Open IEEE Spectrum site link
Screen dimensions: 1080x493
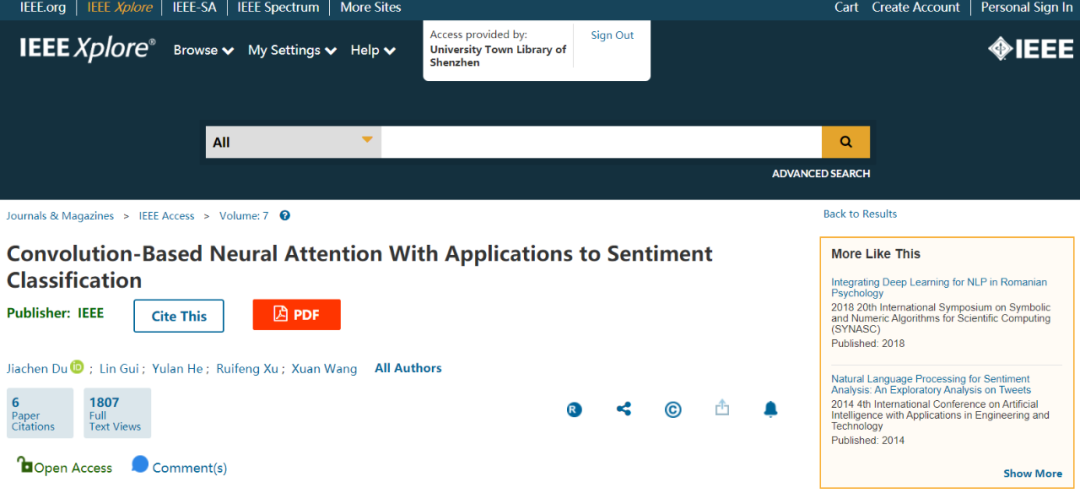tap(278, 8)
